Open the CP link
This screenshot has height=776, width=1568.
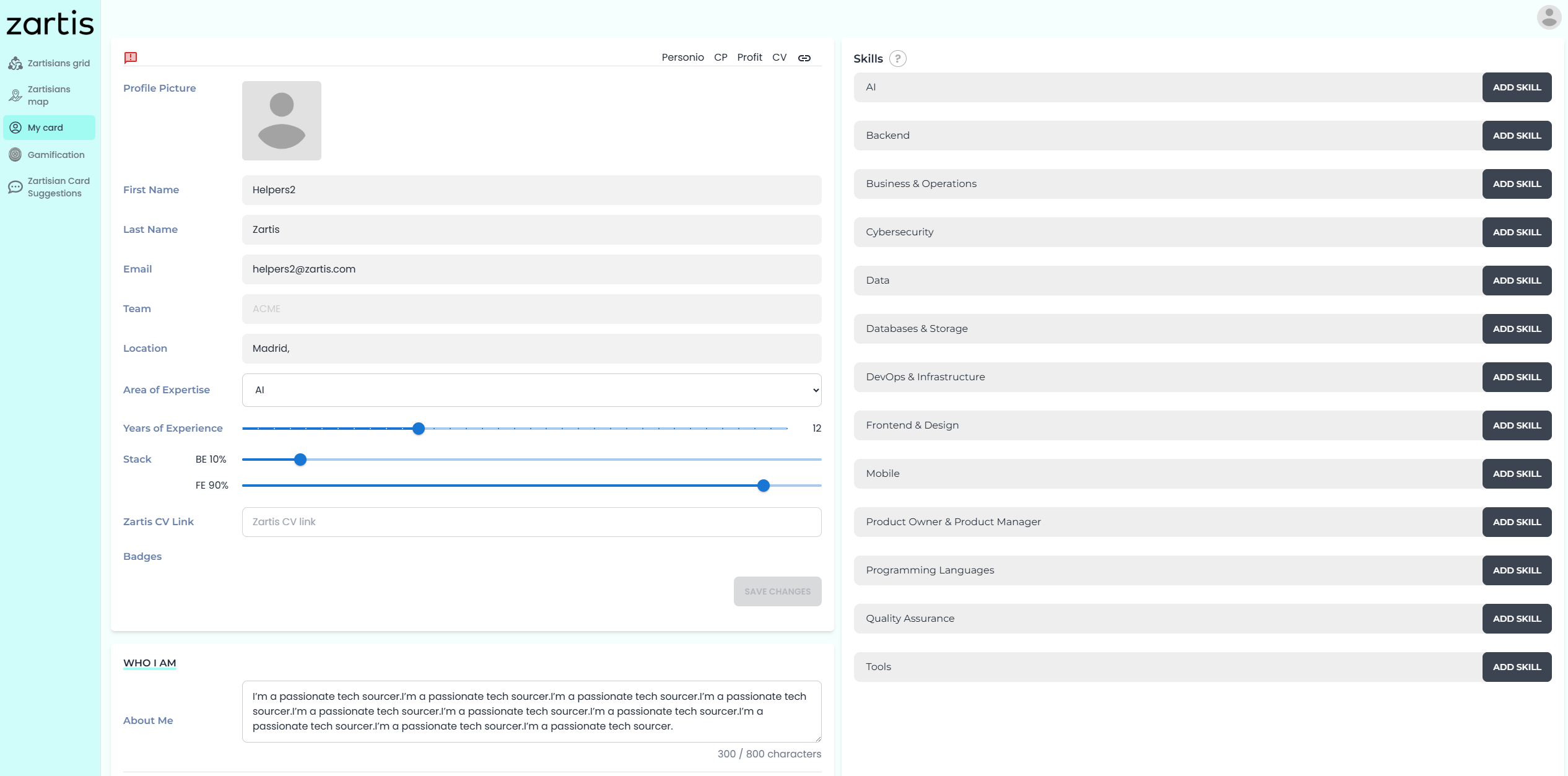720,58
